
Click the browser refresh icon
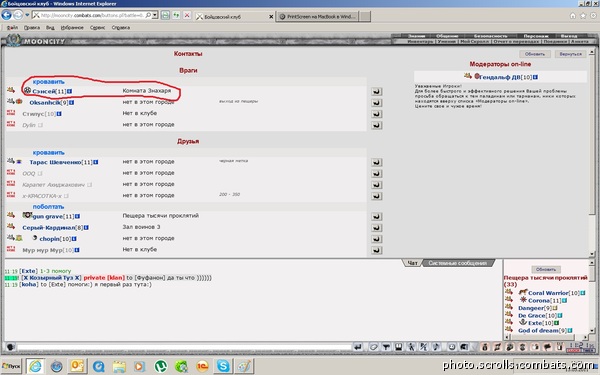(176, 15)
